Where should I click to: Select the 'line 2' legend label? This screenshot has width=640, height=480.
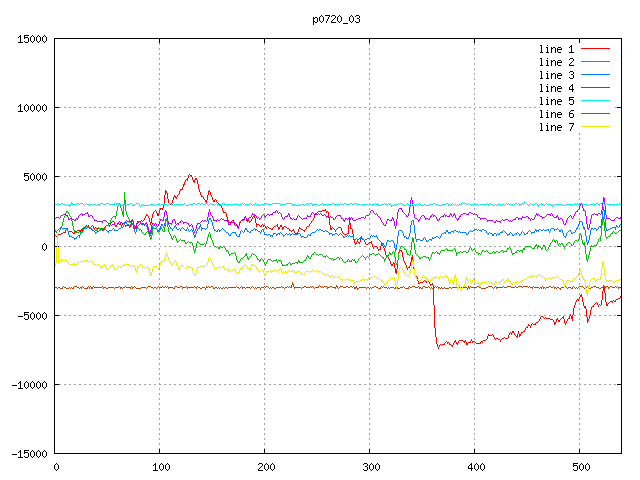click(x=556, y=62)
